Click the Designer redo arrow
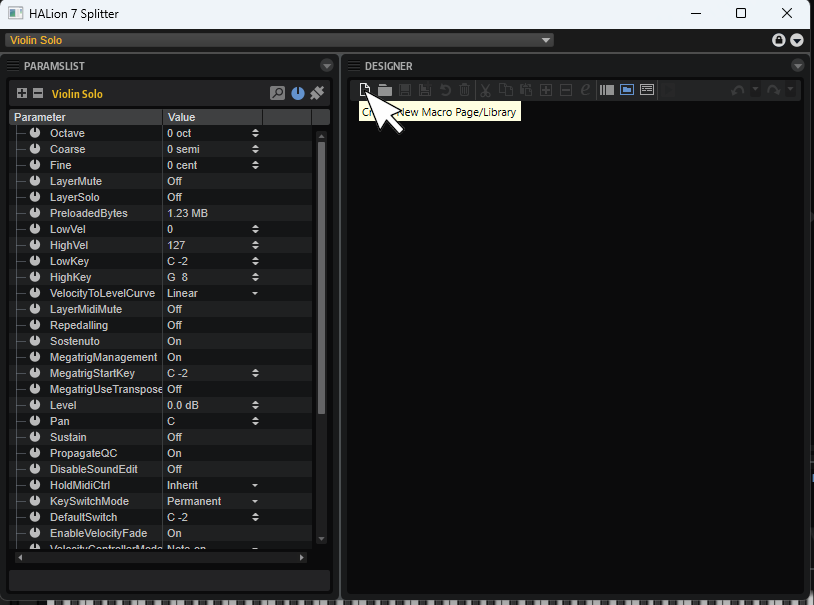Viewport: 814px width, 605px height. tap(774, 90)
